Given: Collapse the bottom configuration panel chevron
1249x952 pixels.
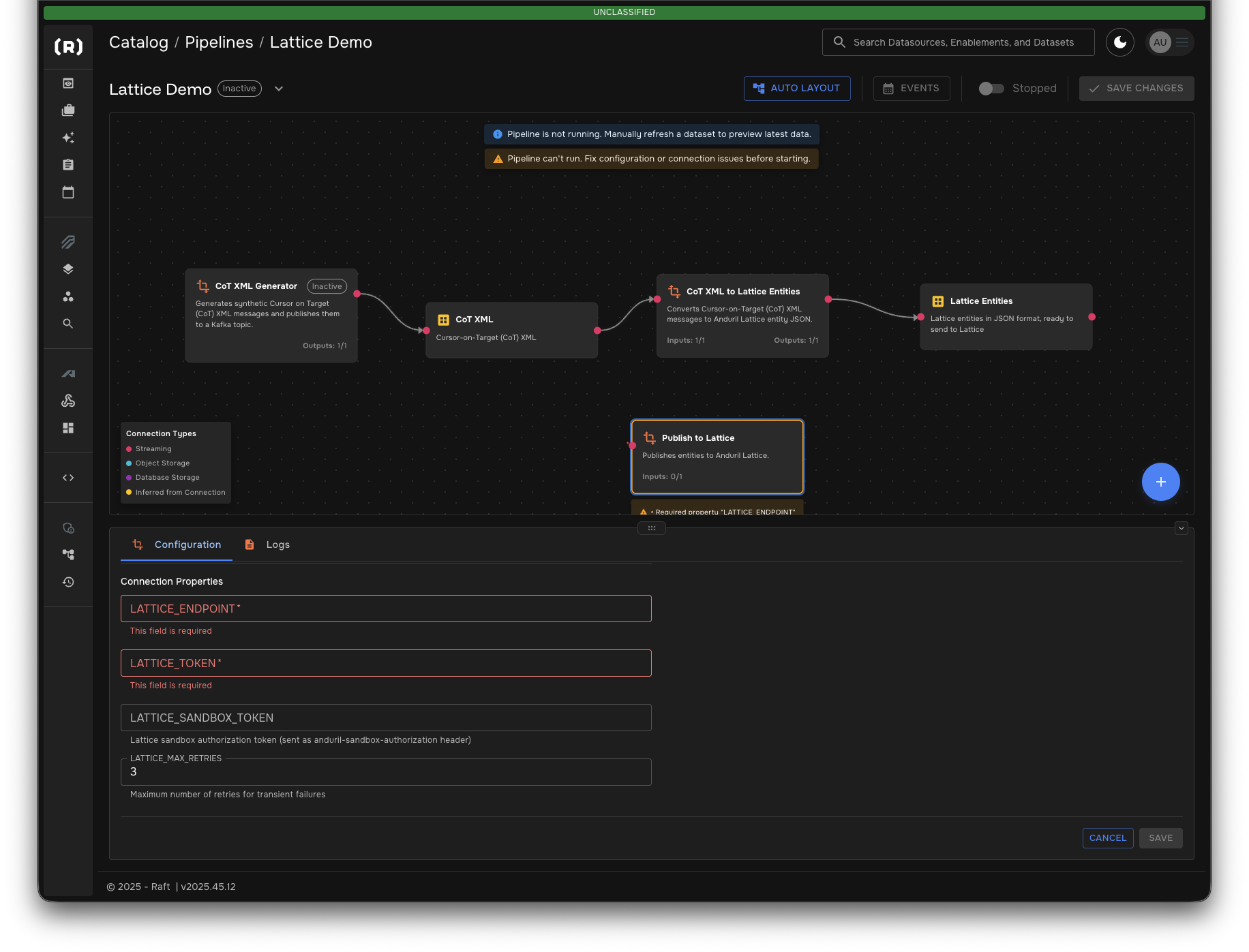Looking at the screenshot, I should point(1182,528).
